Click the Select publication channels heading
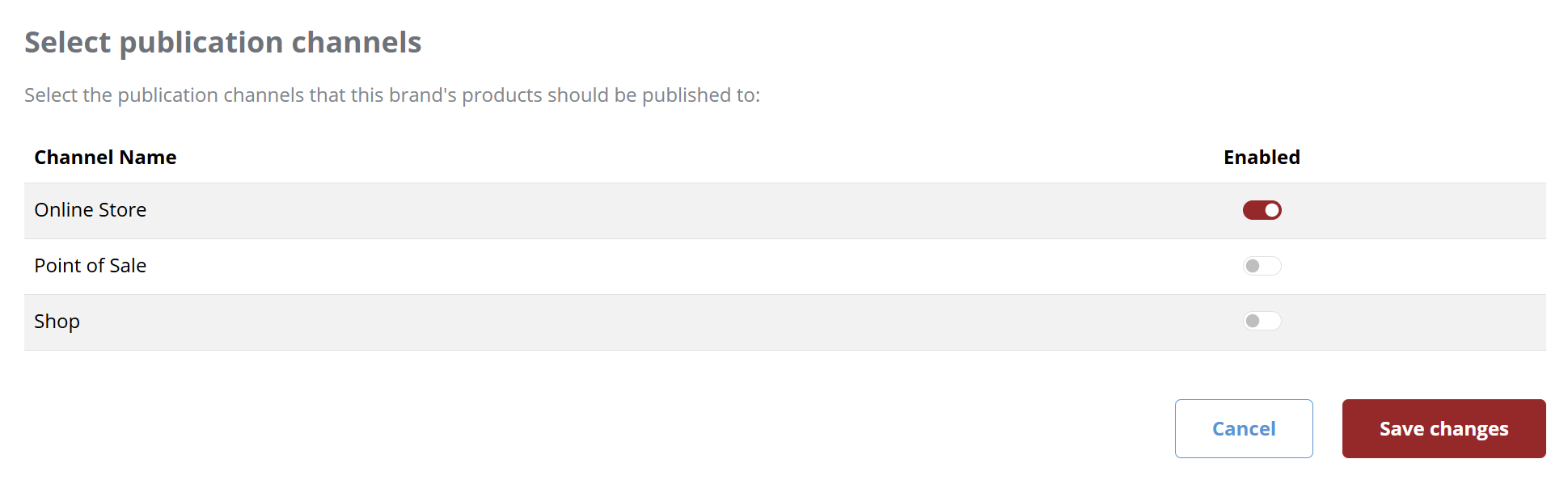Image resolution: width=1568 pixels, height=480 pixels. 222,42
